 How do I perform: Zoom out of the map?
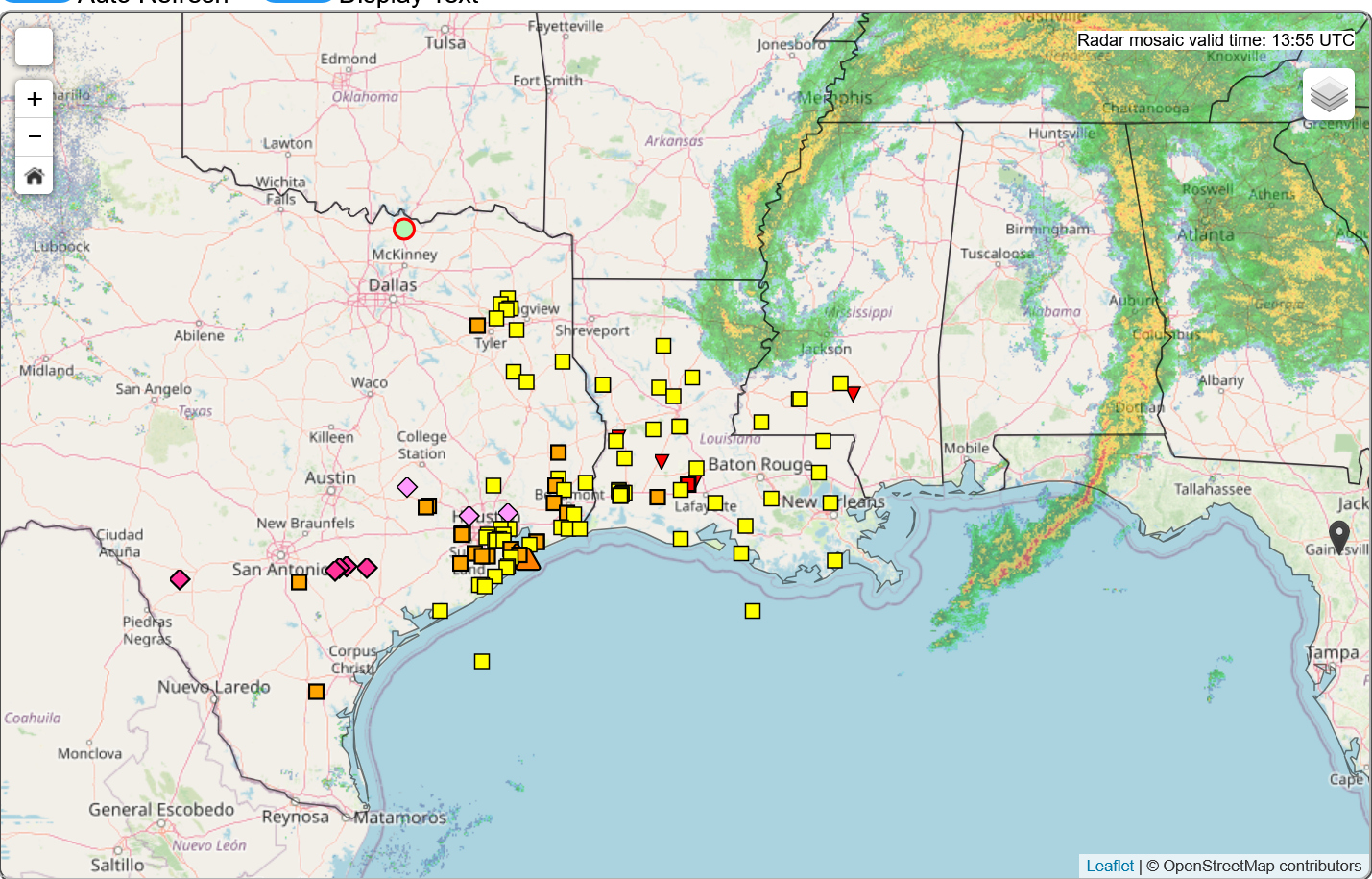coord(35,137)
